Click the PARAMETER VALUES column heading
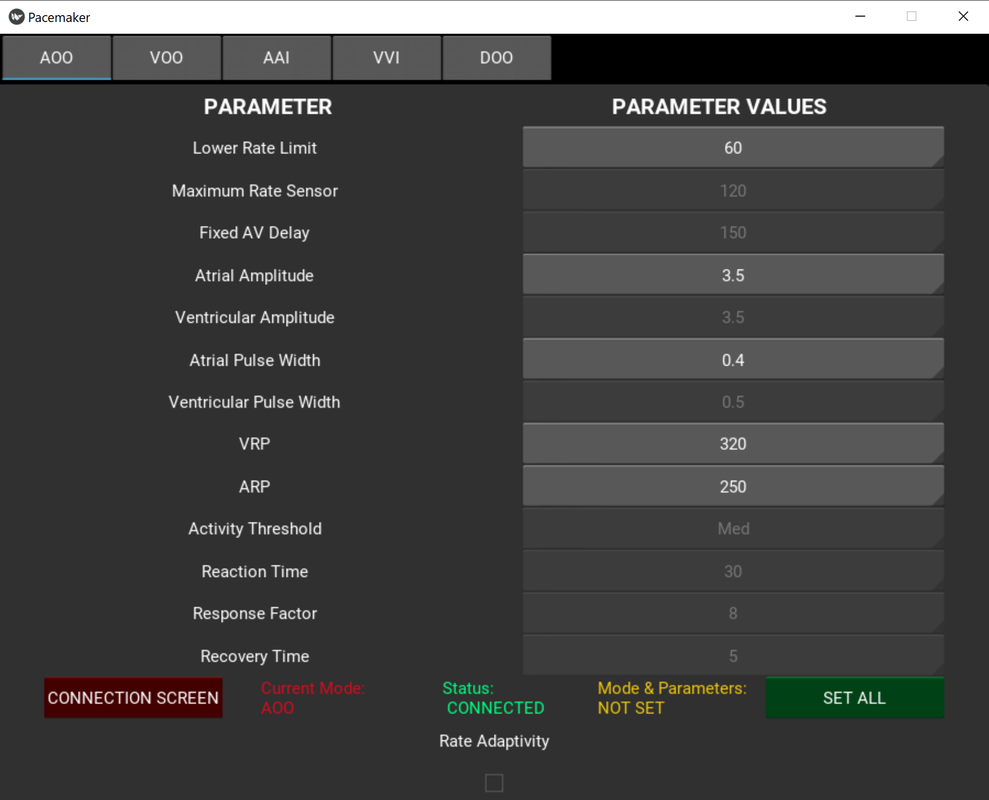989x800 pixels. [719, 107]
